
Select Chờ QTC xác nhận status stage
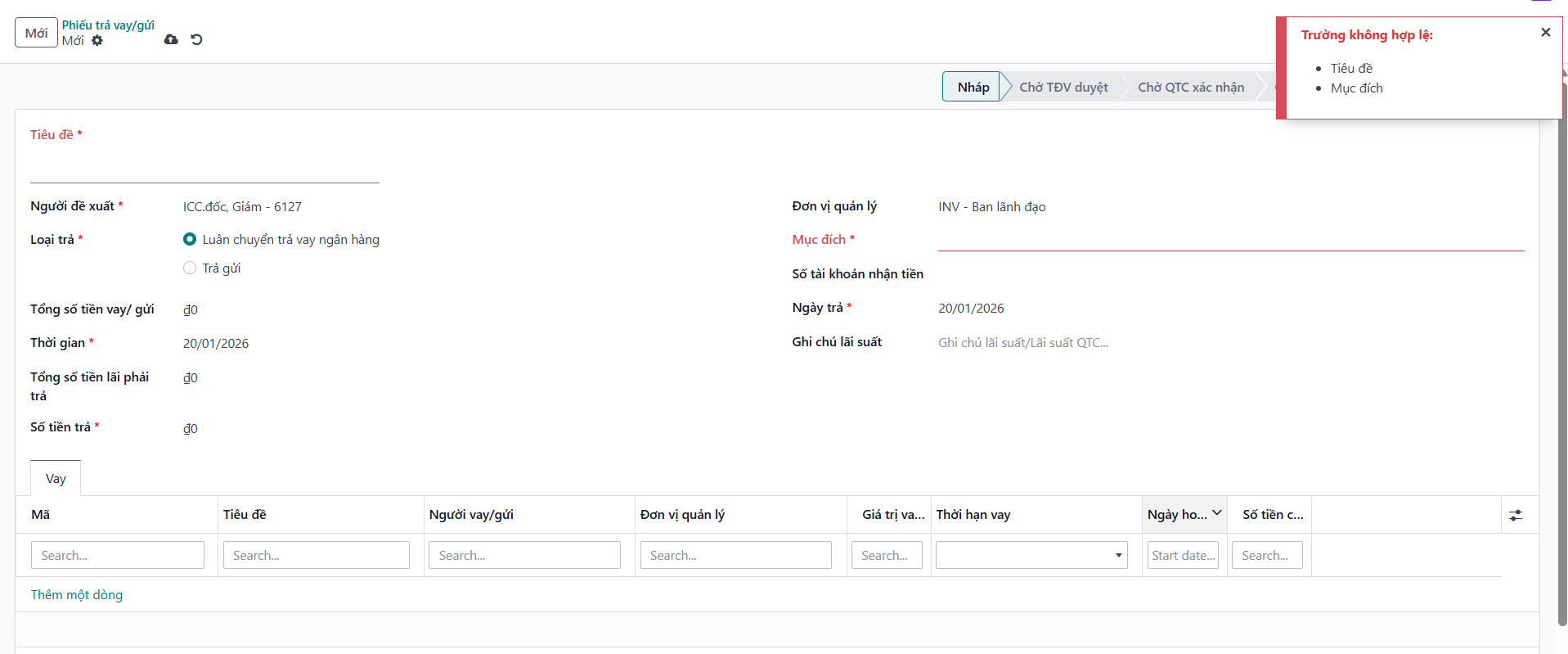[1191, 87]
